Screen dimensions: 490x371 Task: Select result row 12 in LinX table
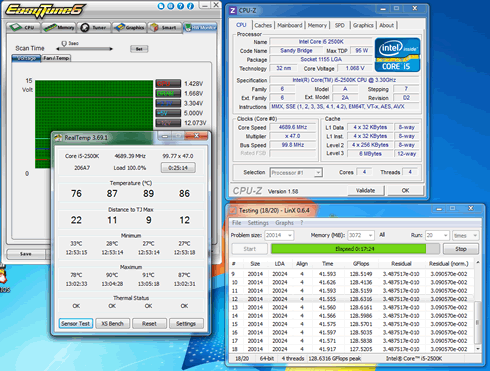352,299
